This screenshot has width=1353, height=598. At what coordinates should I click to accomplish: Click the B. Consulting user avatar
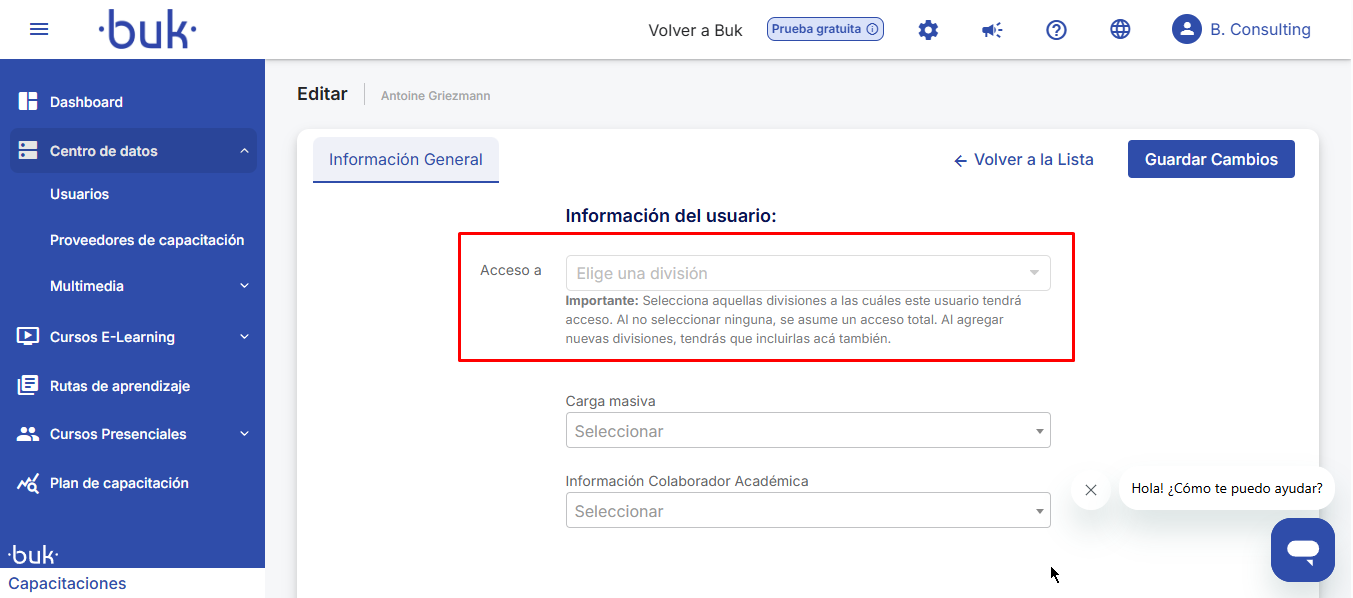coord(1186,30)
